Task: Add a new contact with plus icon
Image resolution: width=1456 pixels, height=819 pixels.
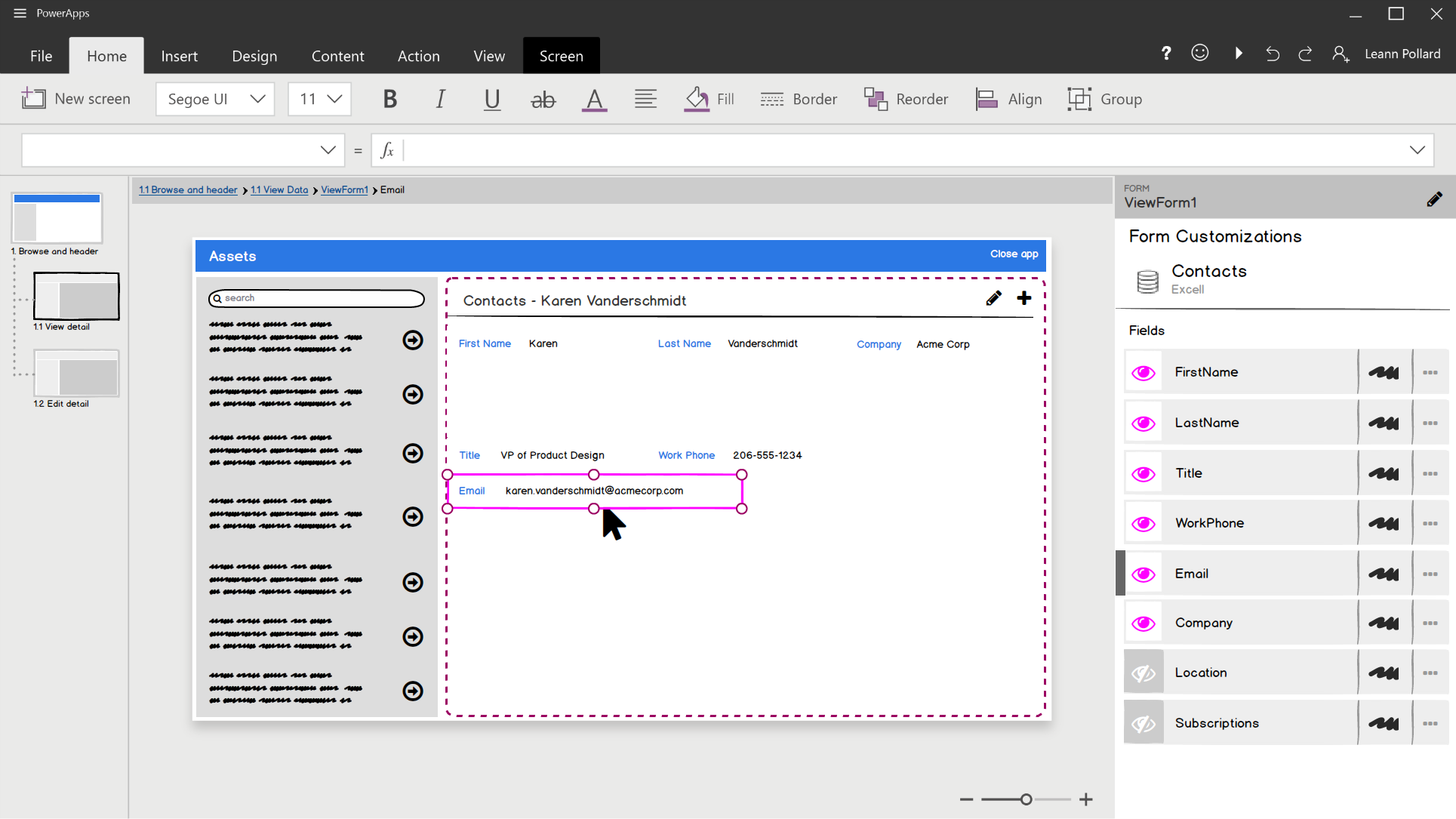Action: coord(1024,298)
